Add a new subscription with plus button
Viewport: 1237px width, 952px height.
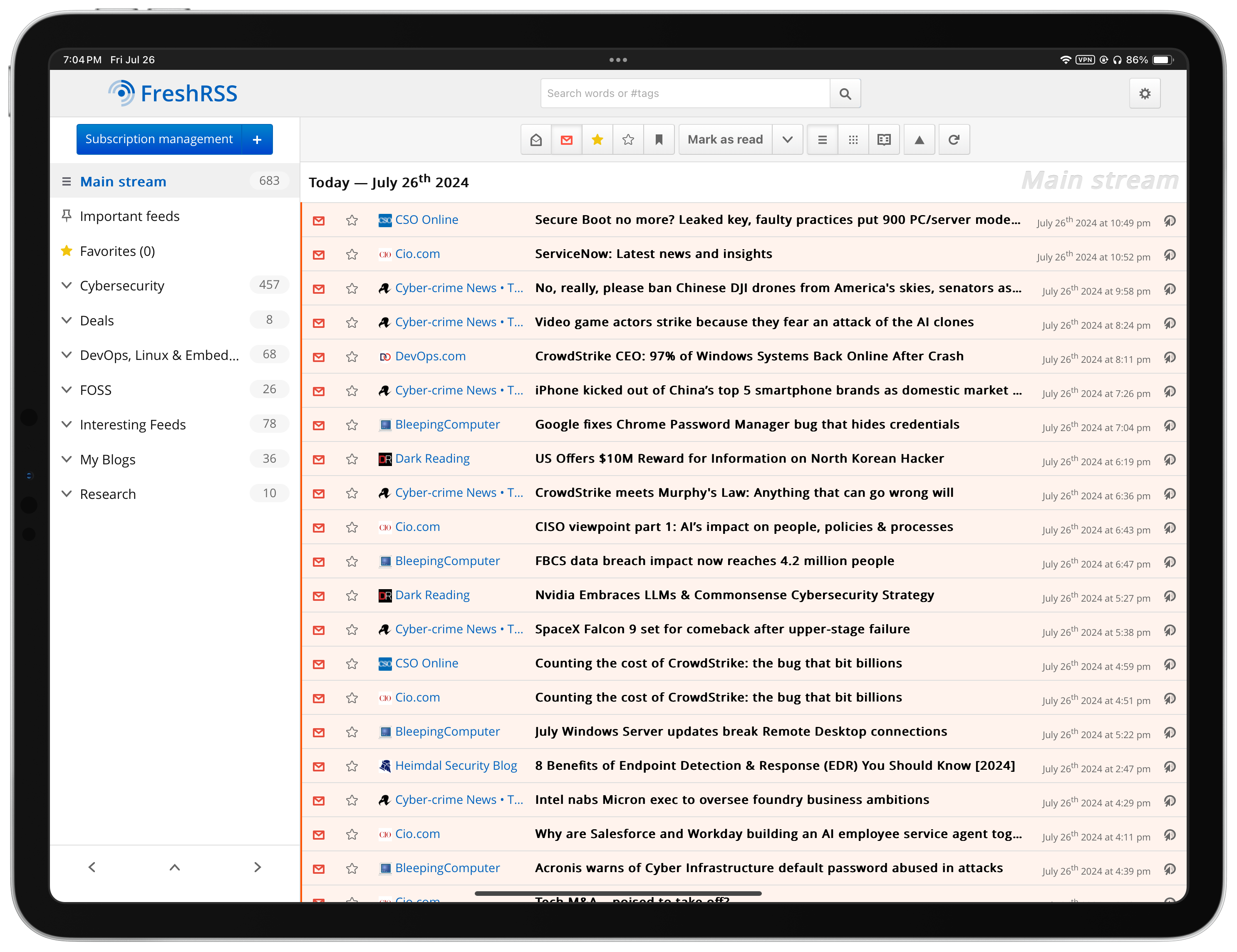tap(257, 139)
